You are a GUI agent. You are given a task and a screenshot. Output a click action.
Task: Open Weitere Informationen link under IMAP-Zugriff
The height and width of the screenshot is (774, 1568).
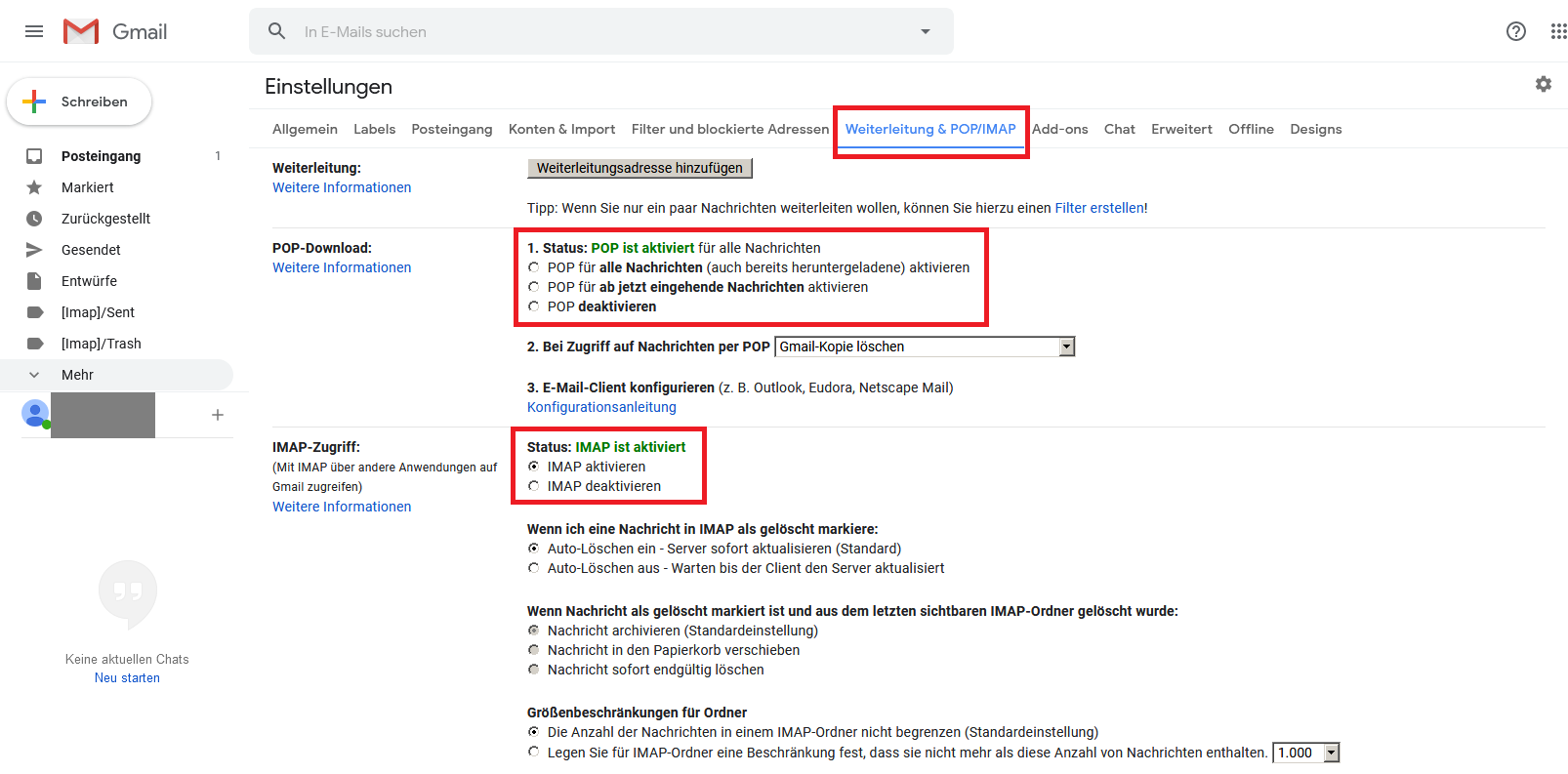click(x=342, y=507)
